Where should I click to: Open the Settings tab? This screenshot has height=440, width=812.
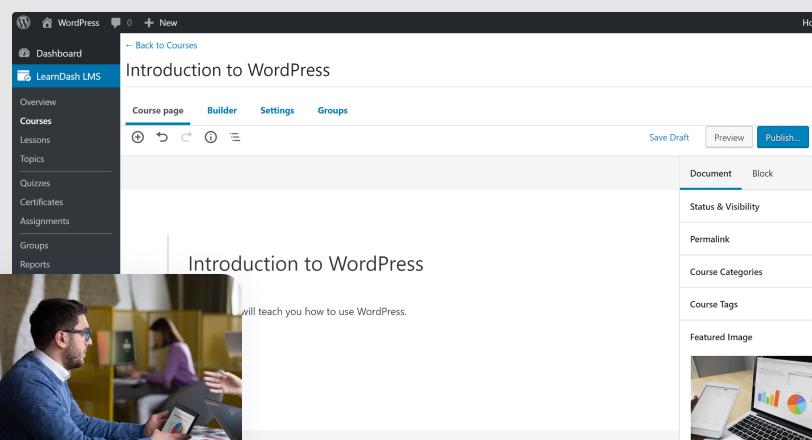277,110
